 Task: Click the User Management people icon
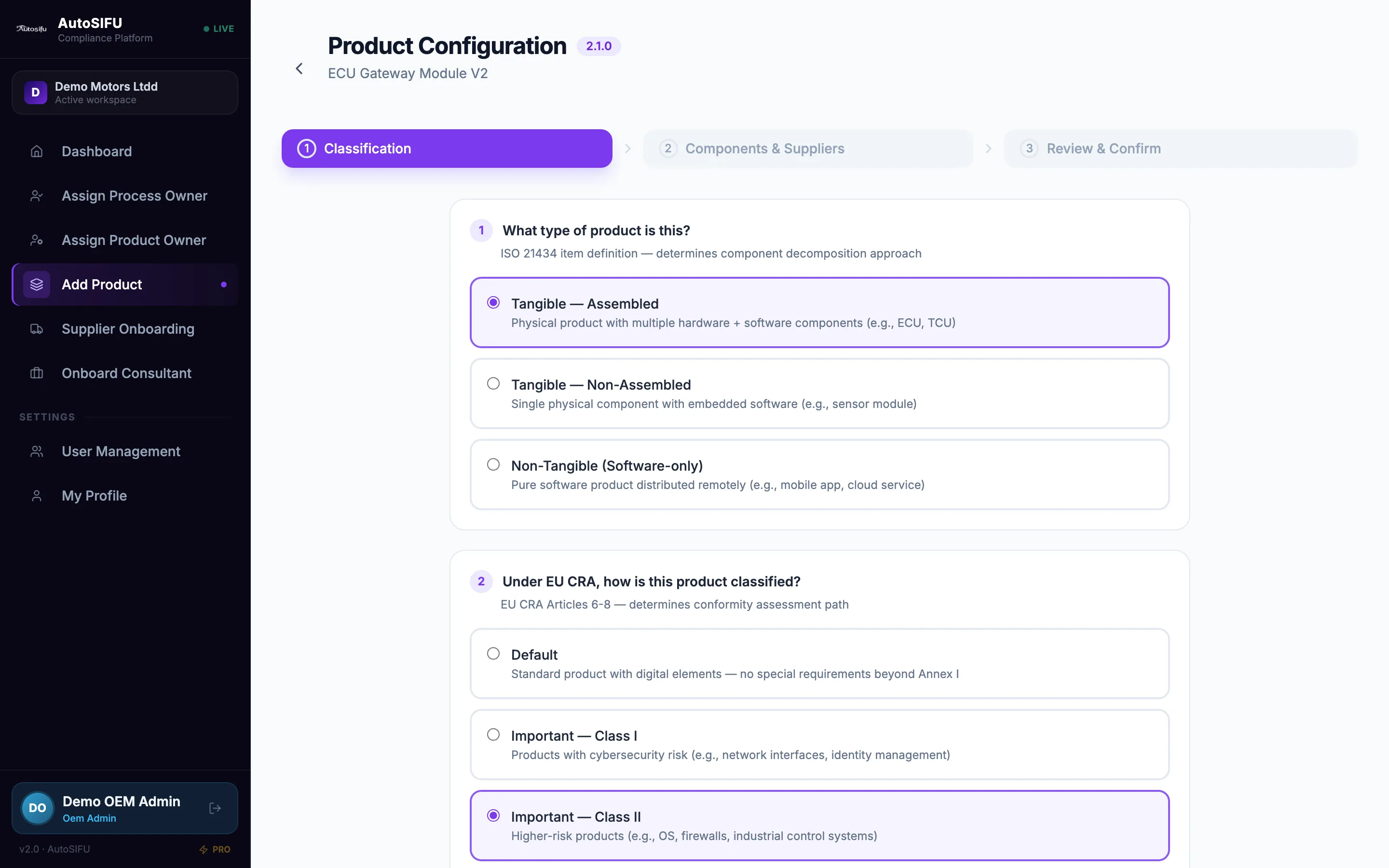tap(37, 452)
